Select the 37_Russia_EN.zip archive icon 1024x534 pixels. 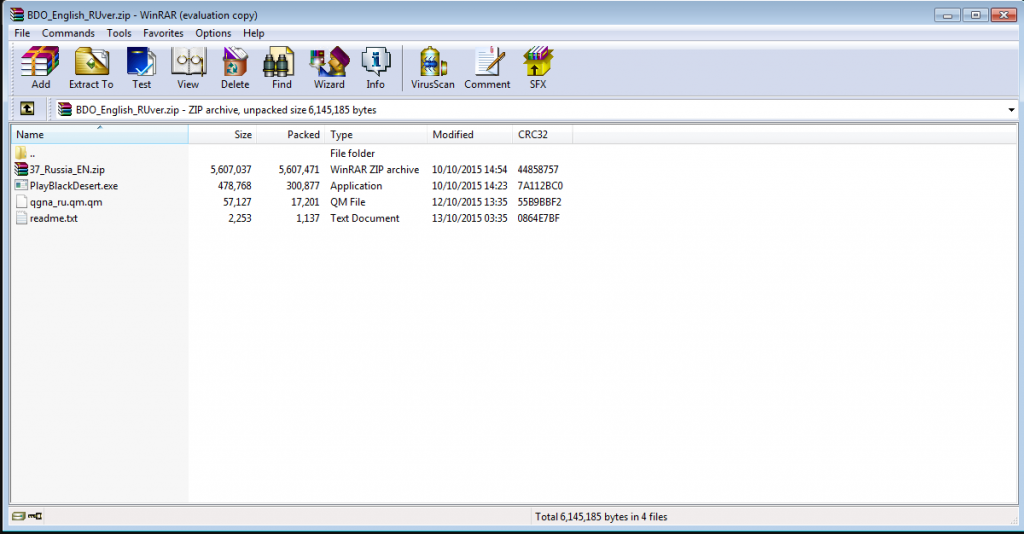tap(22, 169)
